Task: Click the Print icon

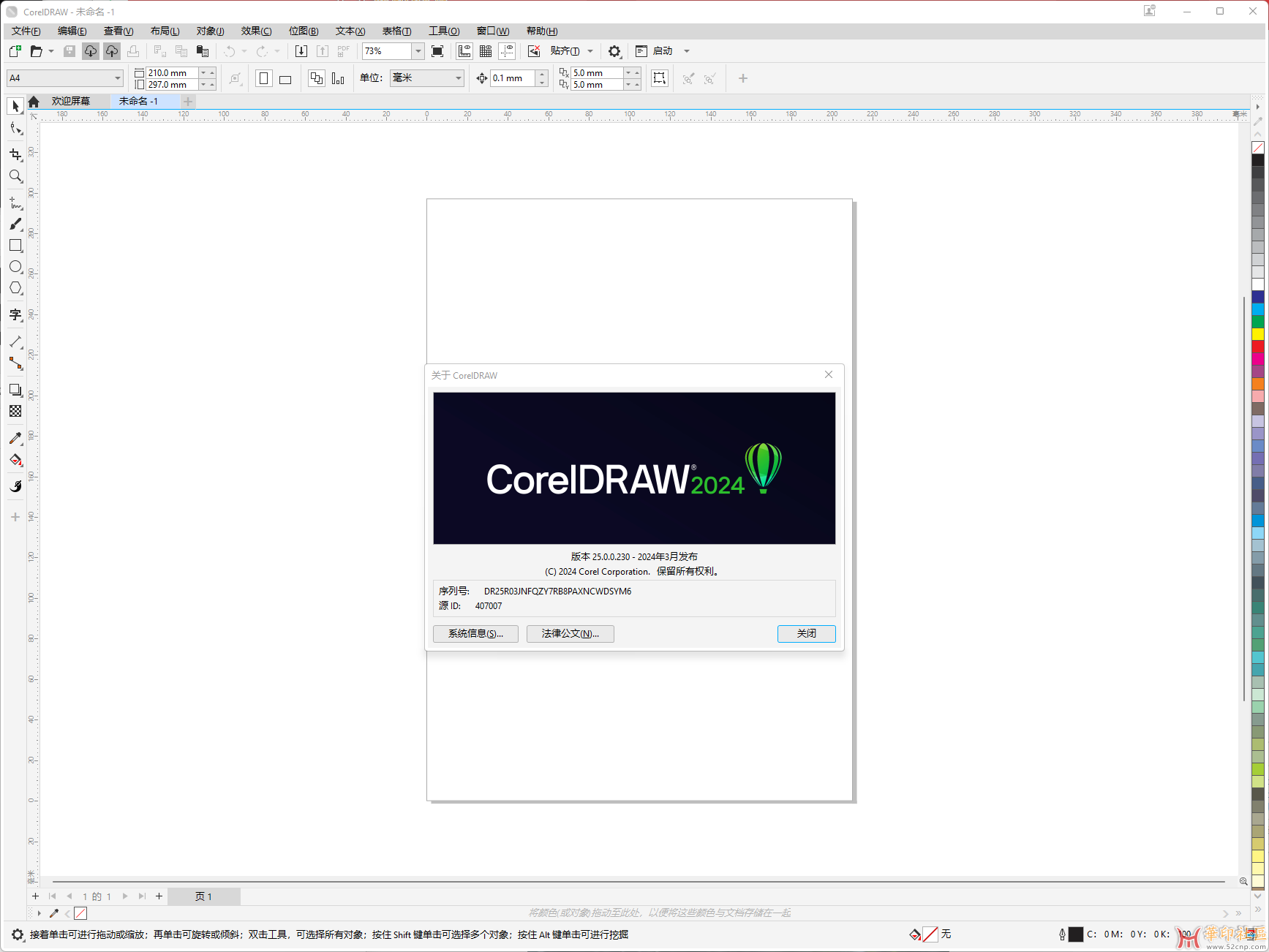Action: (133, 51)
